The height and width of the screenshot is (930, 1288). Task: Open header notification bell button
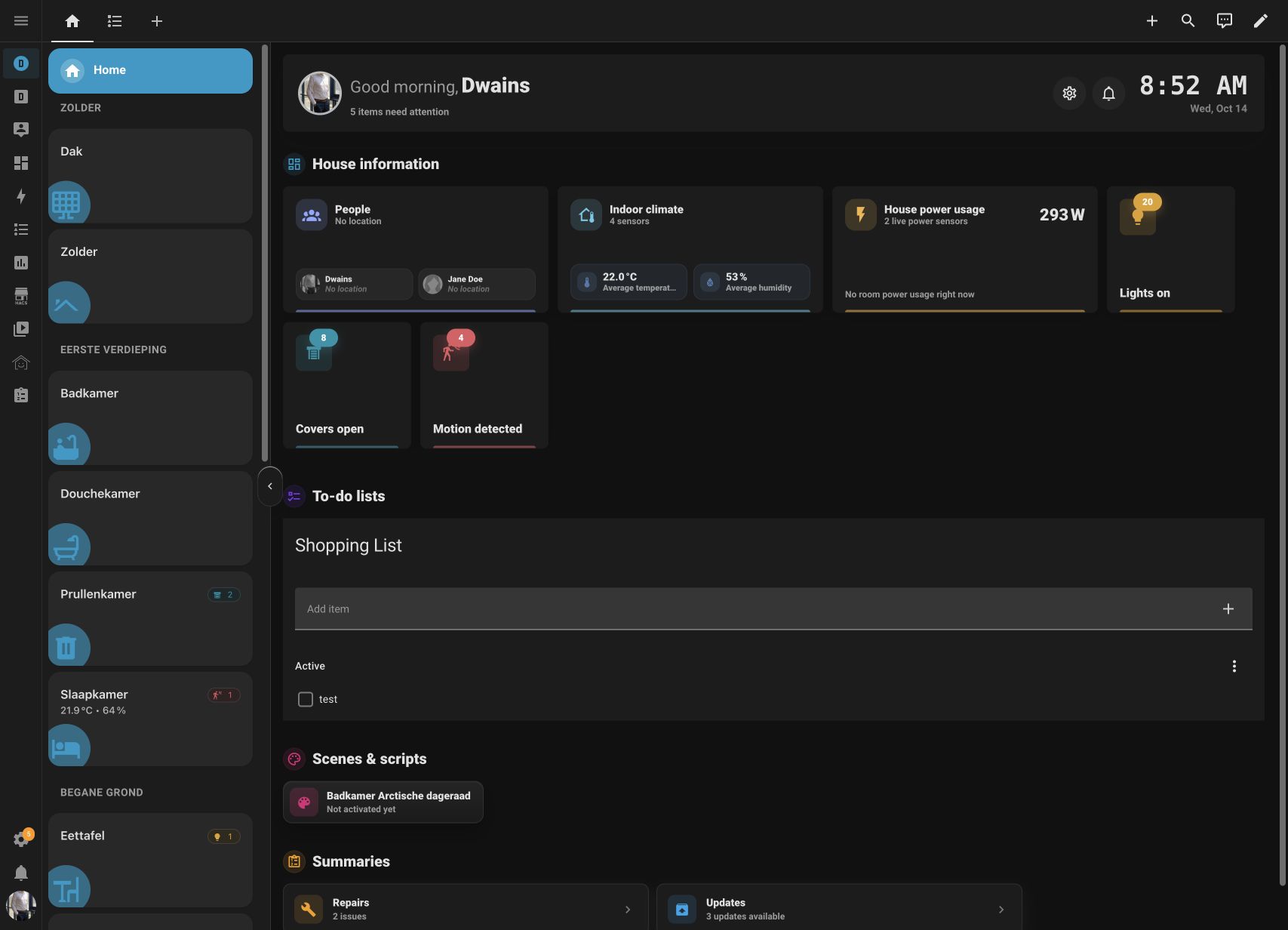click(1108, 94)
